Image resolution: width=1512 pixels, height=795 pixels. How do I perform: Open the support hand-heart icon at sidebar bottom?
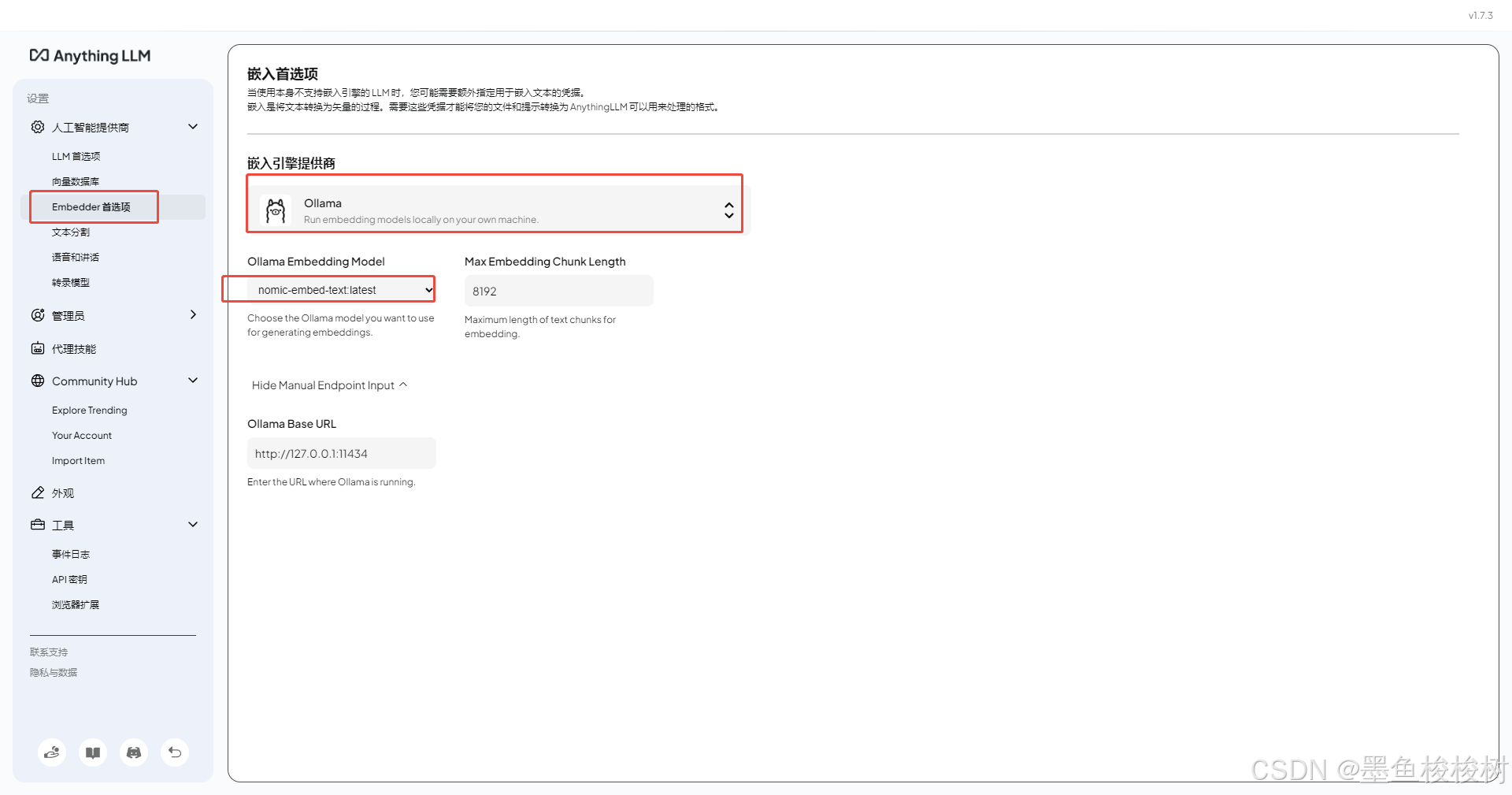click(x=52, y=752)
